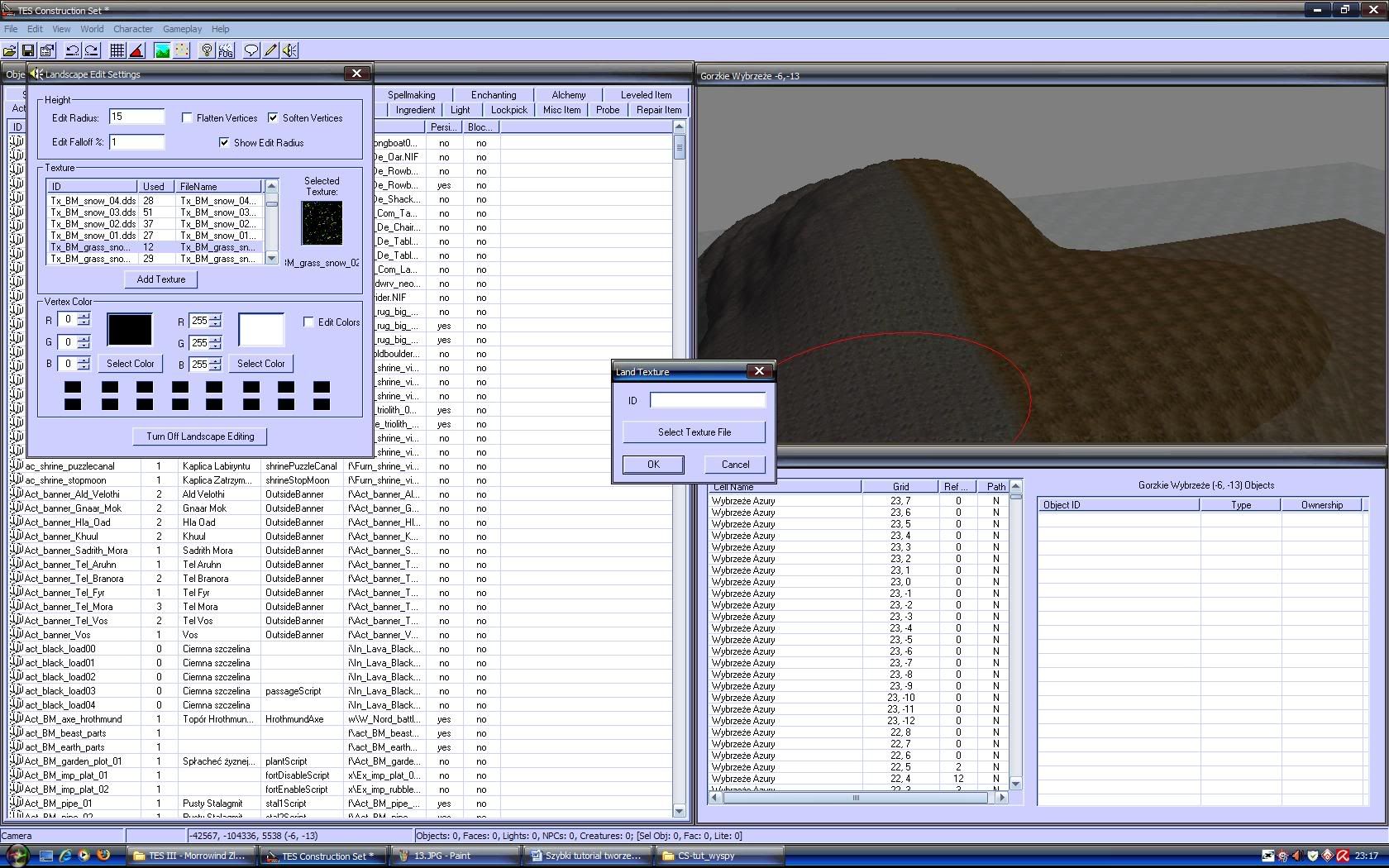Toggle the Angle Snap red icon
Image resolution: width=1389 pixels, height=868 pixels.
click(x=136, y=50)
